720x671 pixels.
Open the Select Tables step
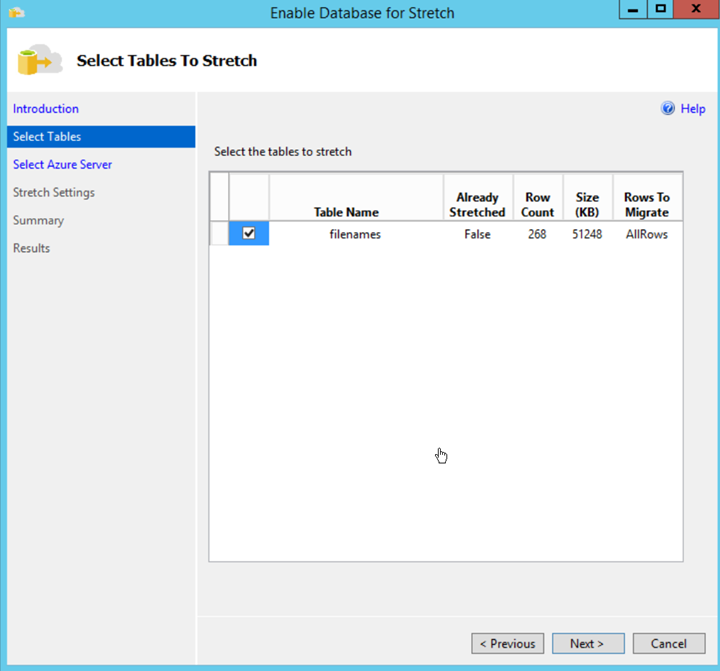101,137
